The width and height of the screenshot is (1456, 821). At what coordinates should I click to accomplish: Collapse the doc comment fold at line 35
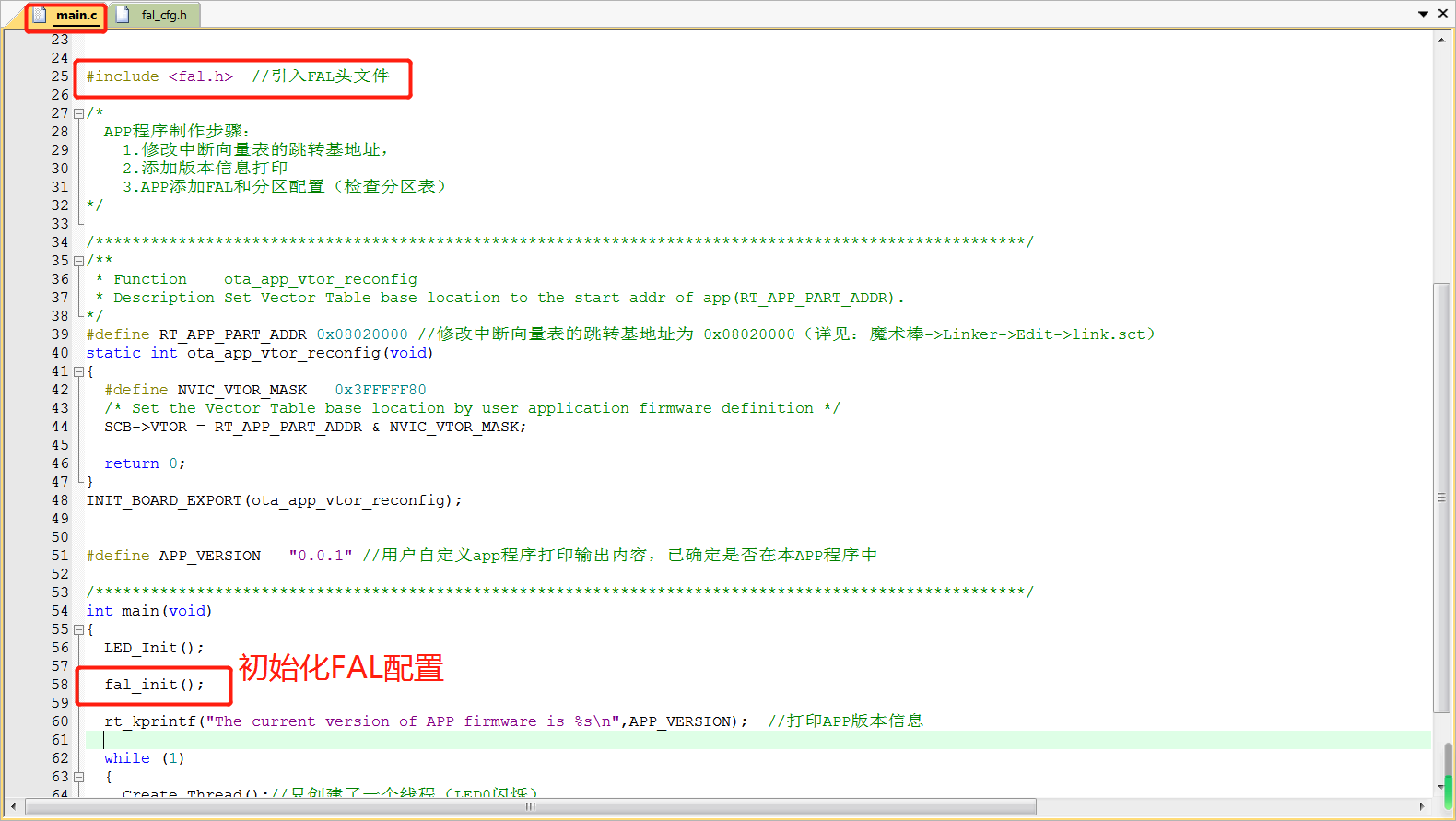click(x=78, y=262)
